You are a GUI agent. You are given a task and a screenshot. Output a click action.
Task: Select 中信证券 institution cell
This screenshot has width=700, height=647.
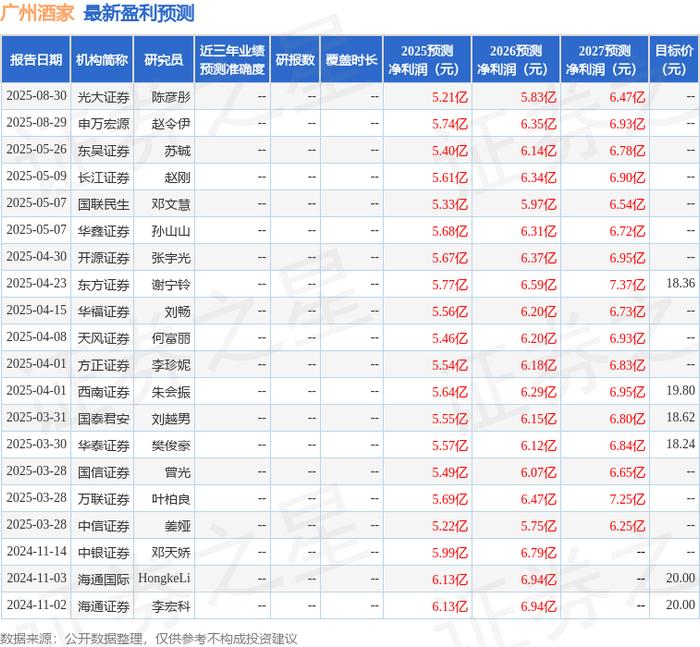(104, 526)
